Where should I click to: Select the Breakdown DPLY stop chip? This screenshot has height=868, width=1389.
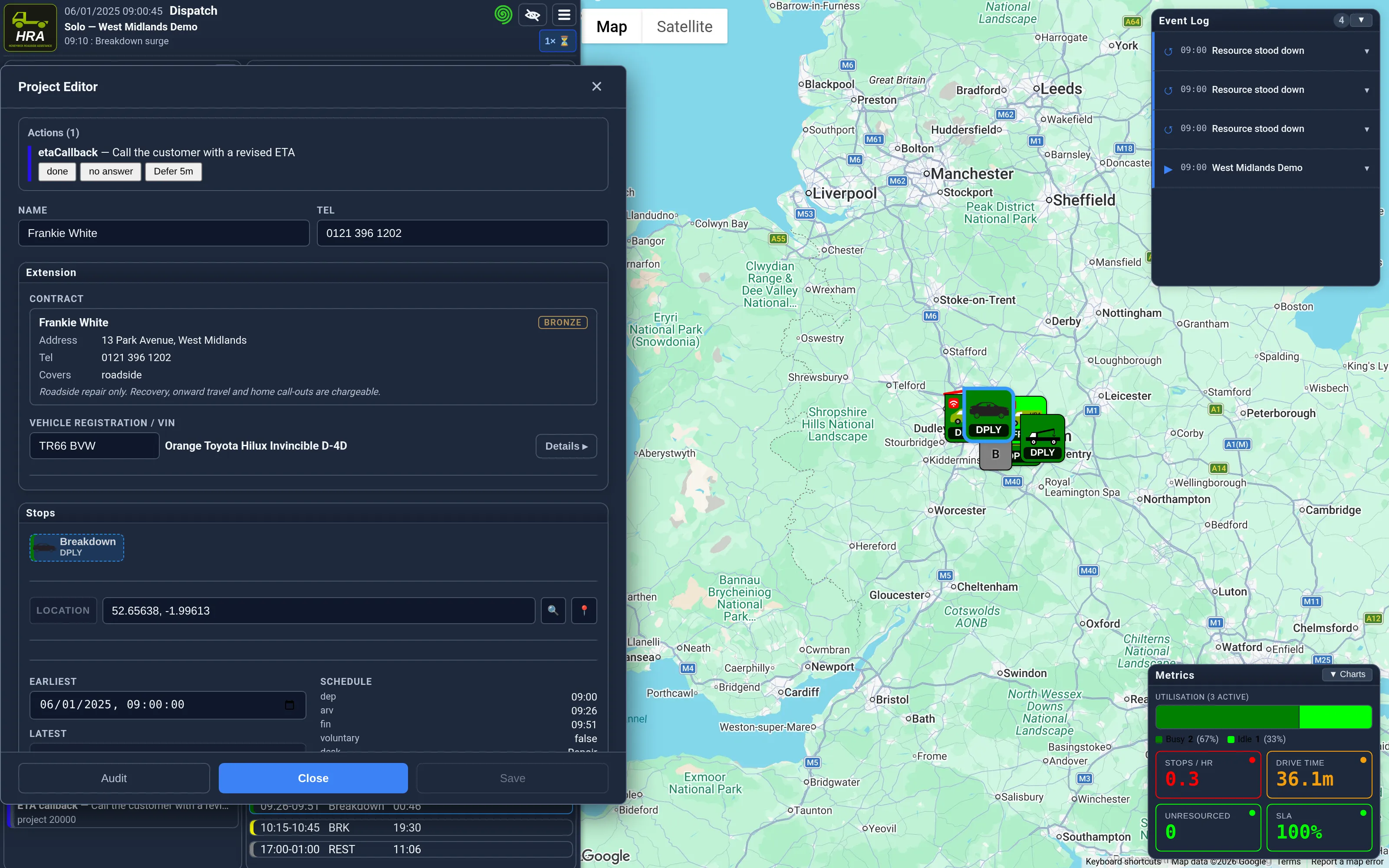[x=77, y=547]
